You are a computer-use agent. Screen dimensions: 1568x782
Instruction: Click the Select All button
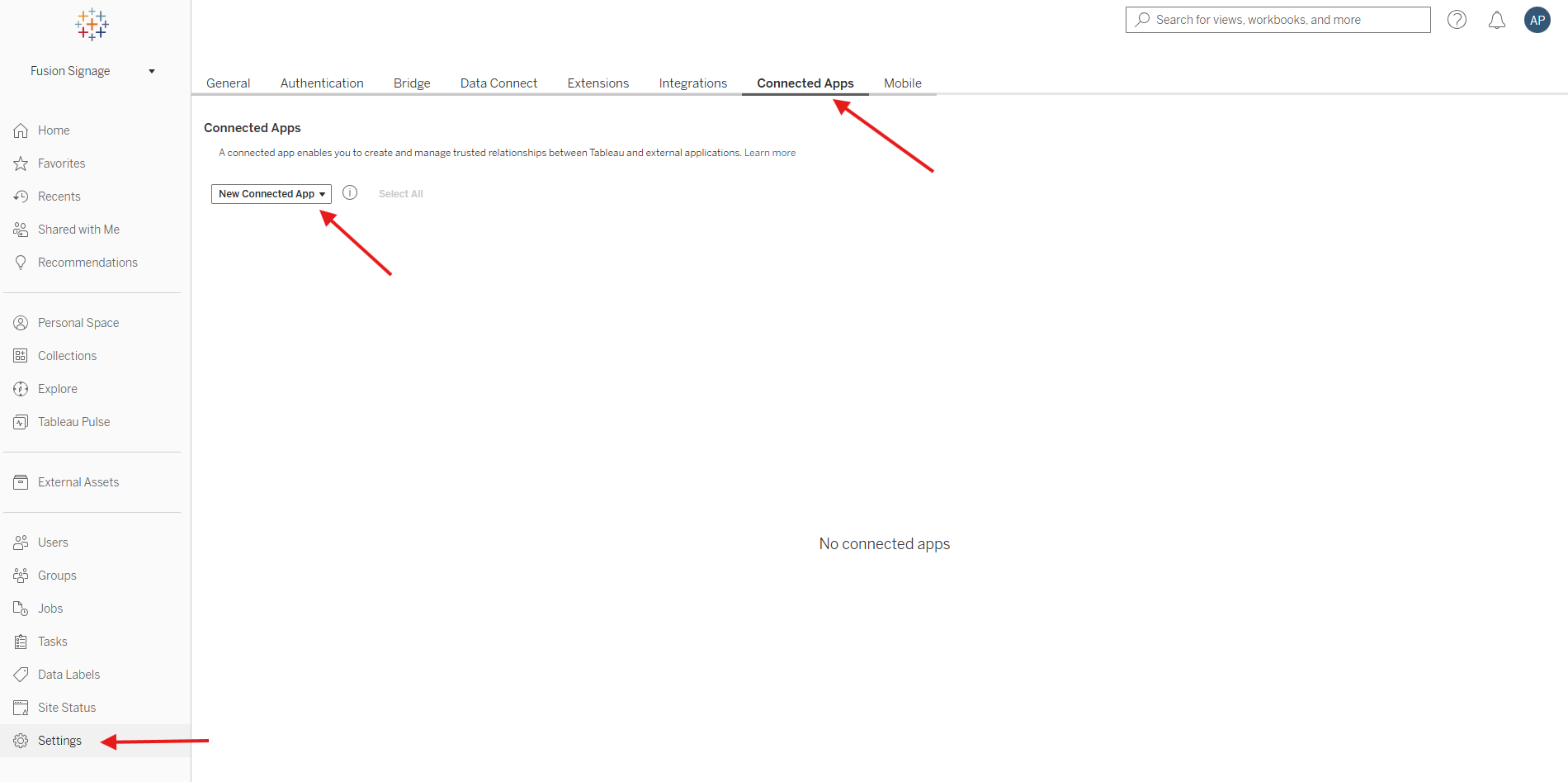[401, 194]
